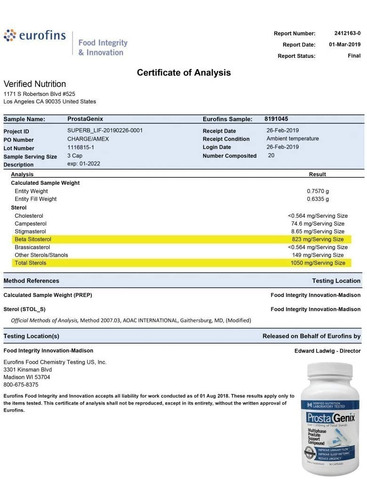Click the report date 01-Mar-2019

(x=345, y=44)
